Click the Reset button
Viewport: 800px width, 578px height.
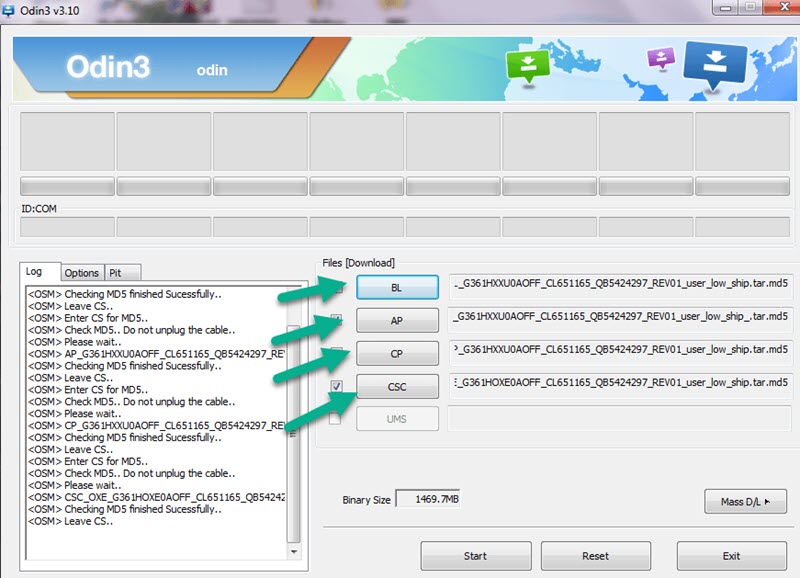[x=595, y=556]
